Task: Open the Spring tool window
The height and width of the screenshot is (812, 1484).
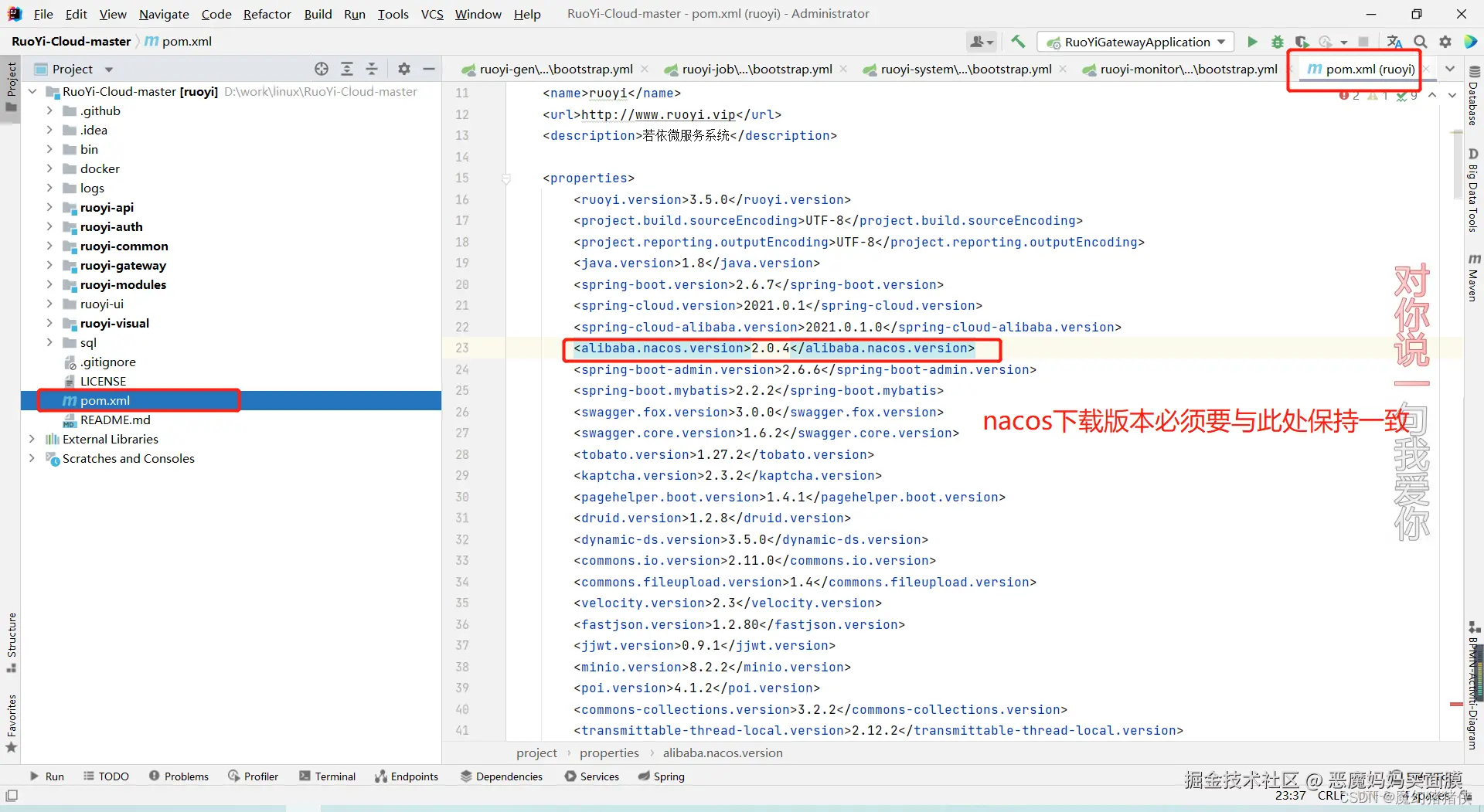Action: tap(662, 776)
